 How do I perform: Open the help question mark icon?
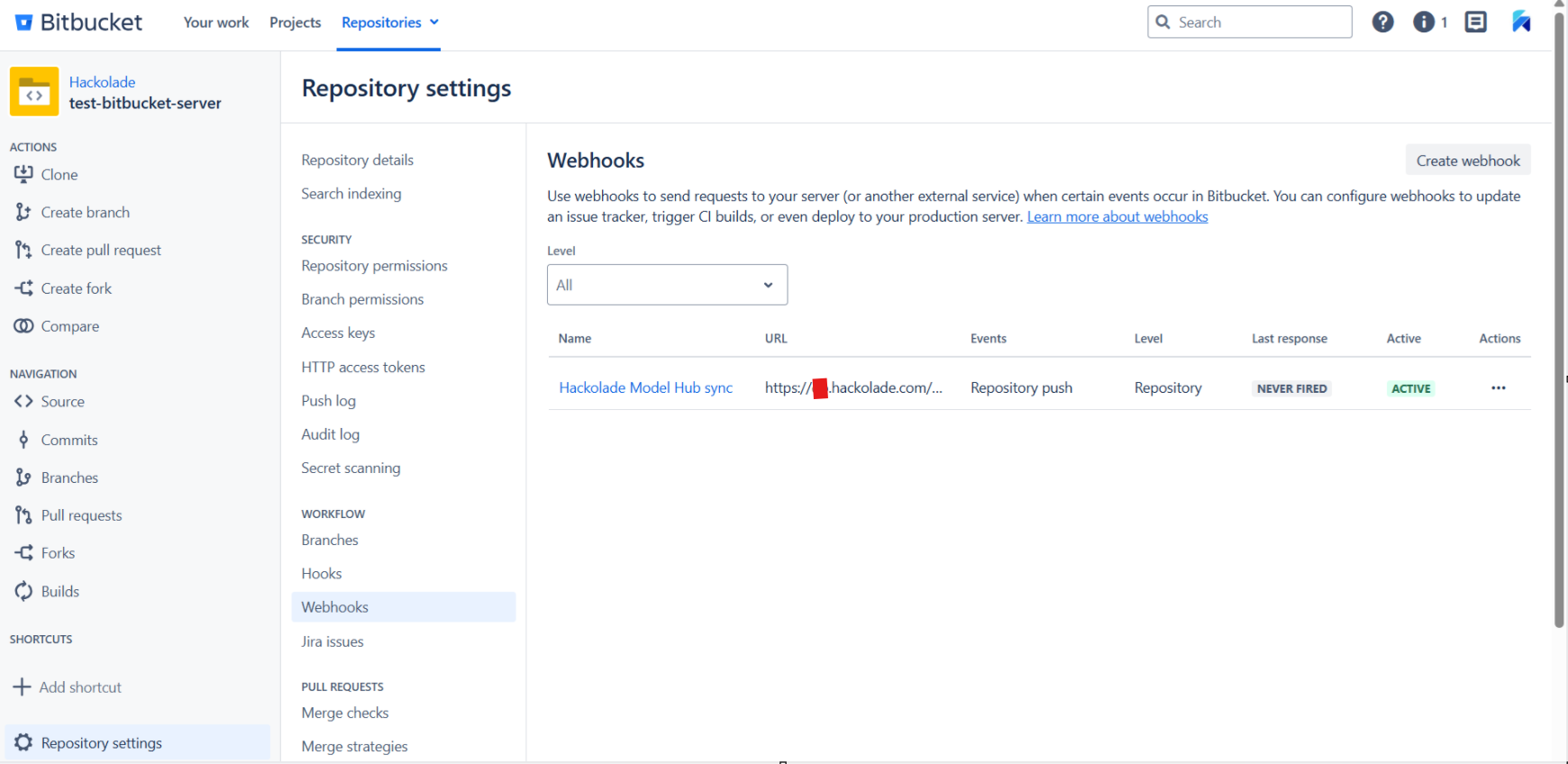pyautogui.click(x=1382, y=22)
